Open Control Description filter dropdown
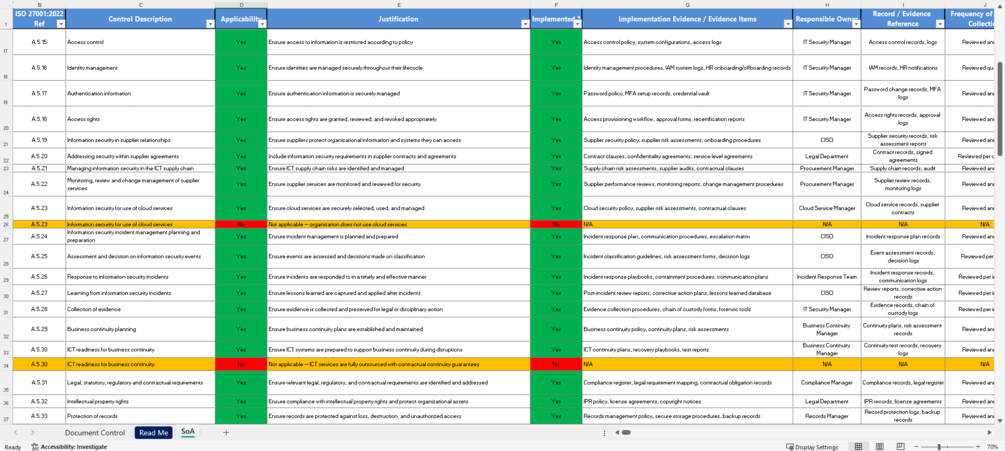 click(x=210, y=24)
